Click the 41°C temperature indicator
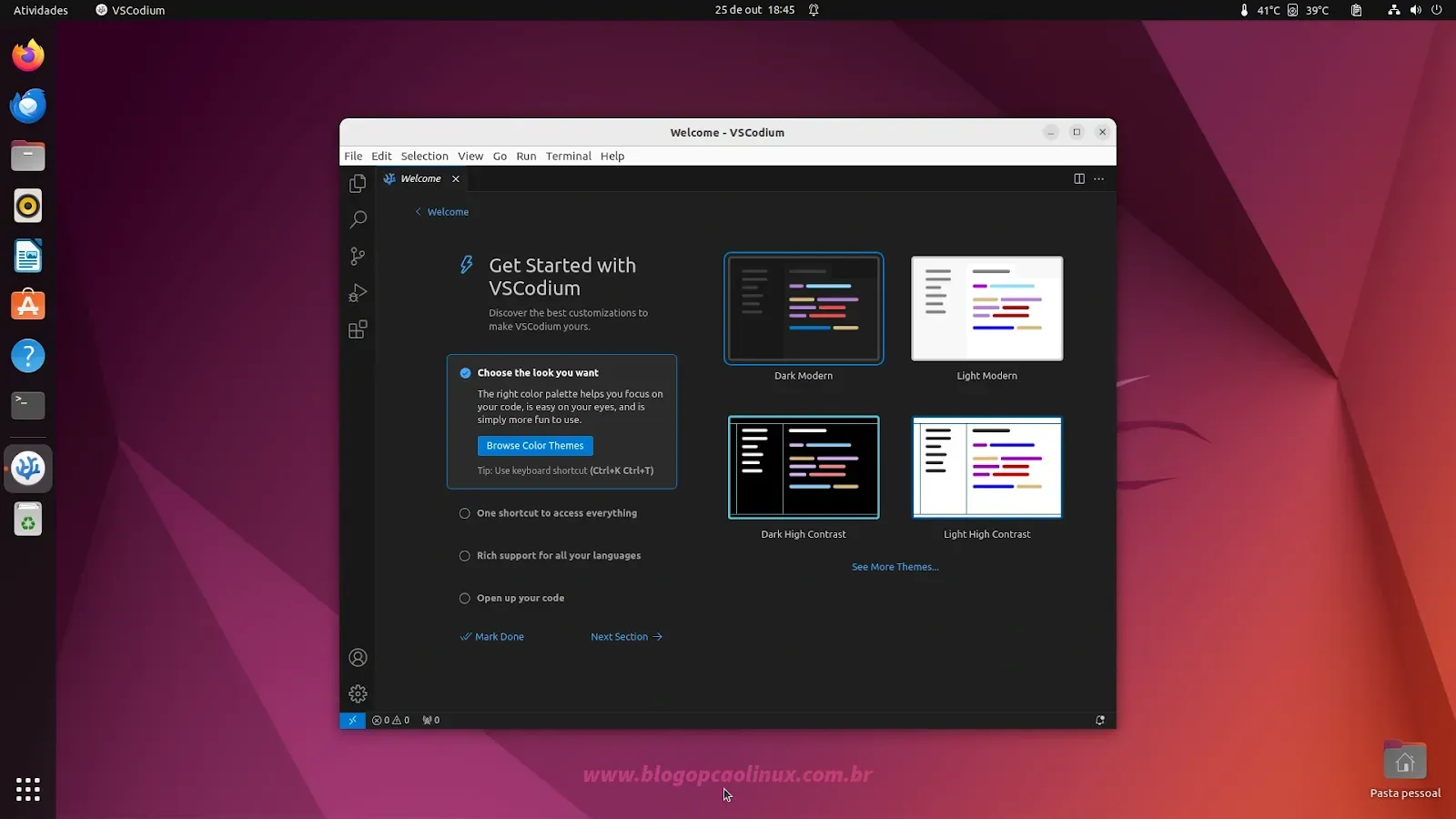This screenshot has height=819, width=1456. coord(1259,10)
